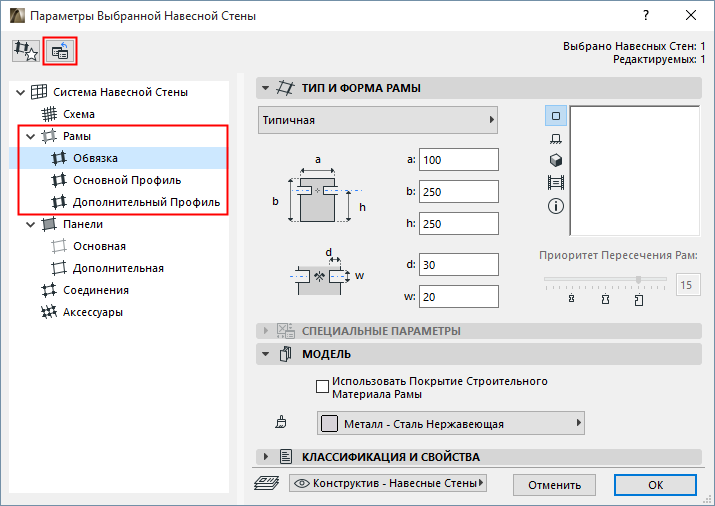Click the medium priority frame icon

[x=605, y=299]
